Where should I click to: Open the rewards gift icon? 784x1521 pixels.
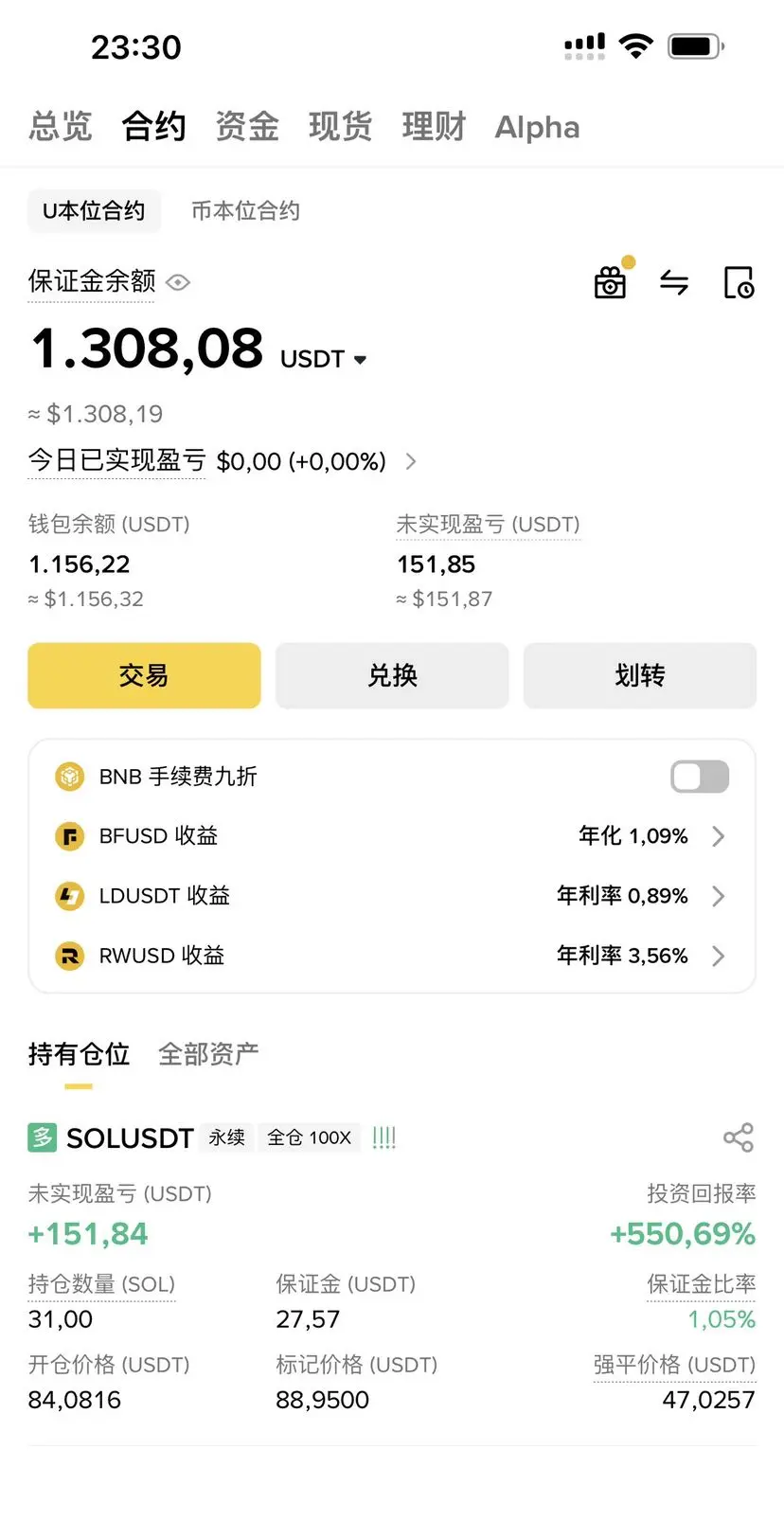click(610, 281)
